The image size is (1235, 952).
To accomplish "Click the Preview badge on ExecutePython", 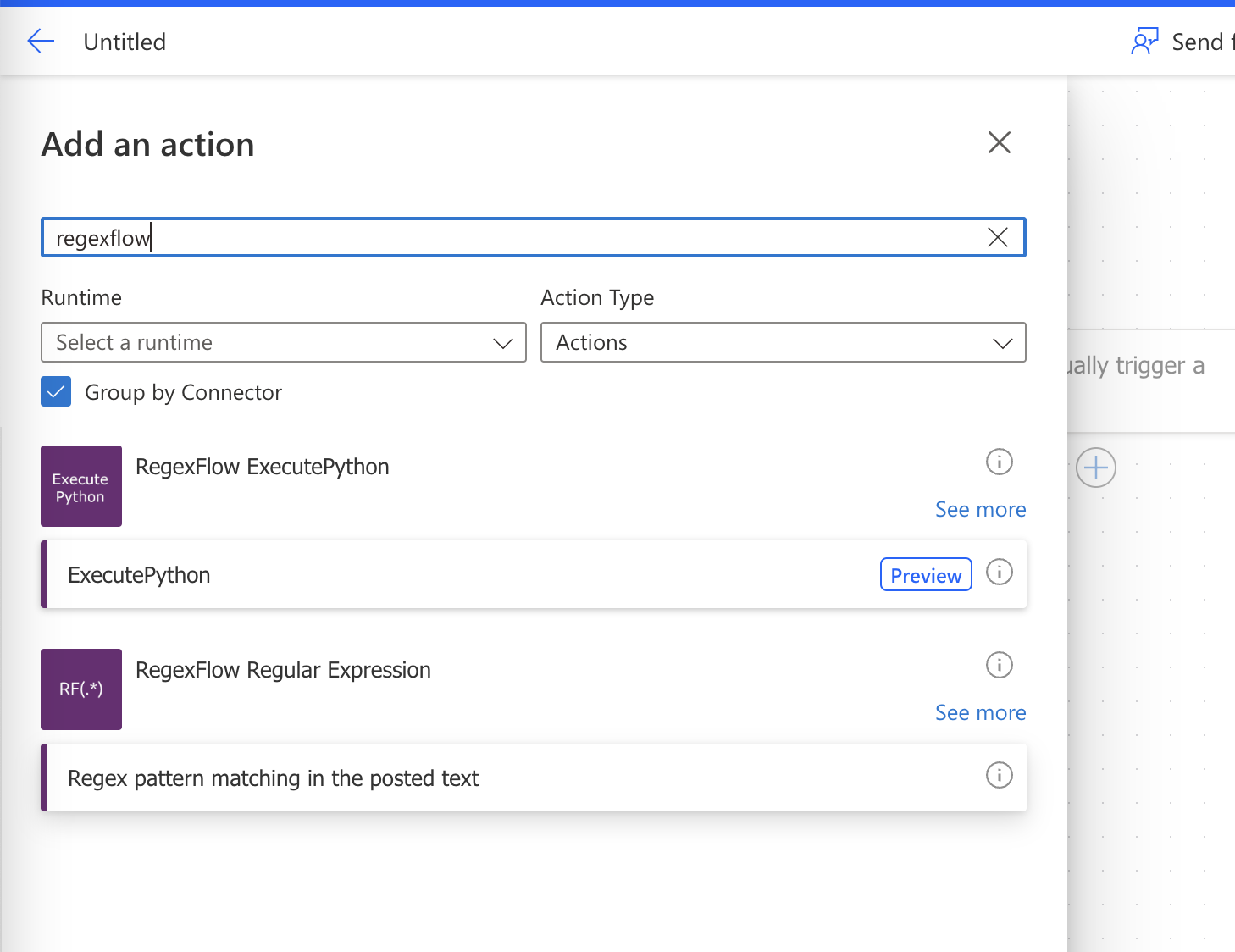I will (x=925, y=574).
